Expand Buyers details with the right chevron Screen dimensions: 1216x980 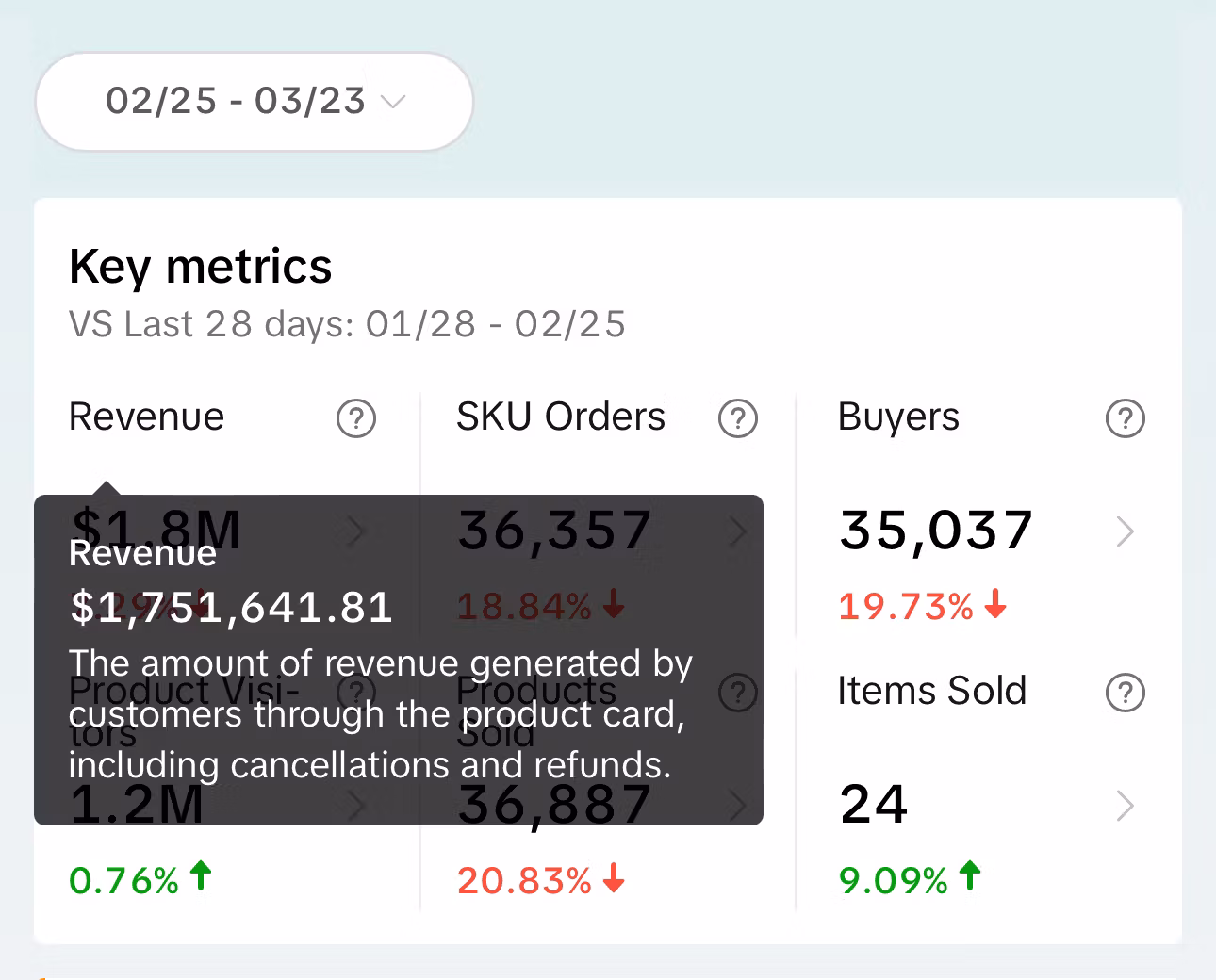click(x=1125, y=532)
